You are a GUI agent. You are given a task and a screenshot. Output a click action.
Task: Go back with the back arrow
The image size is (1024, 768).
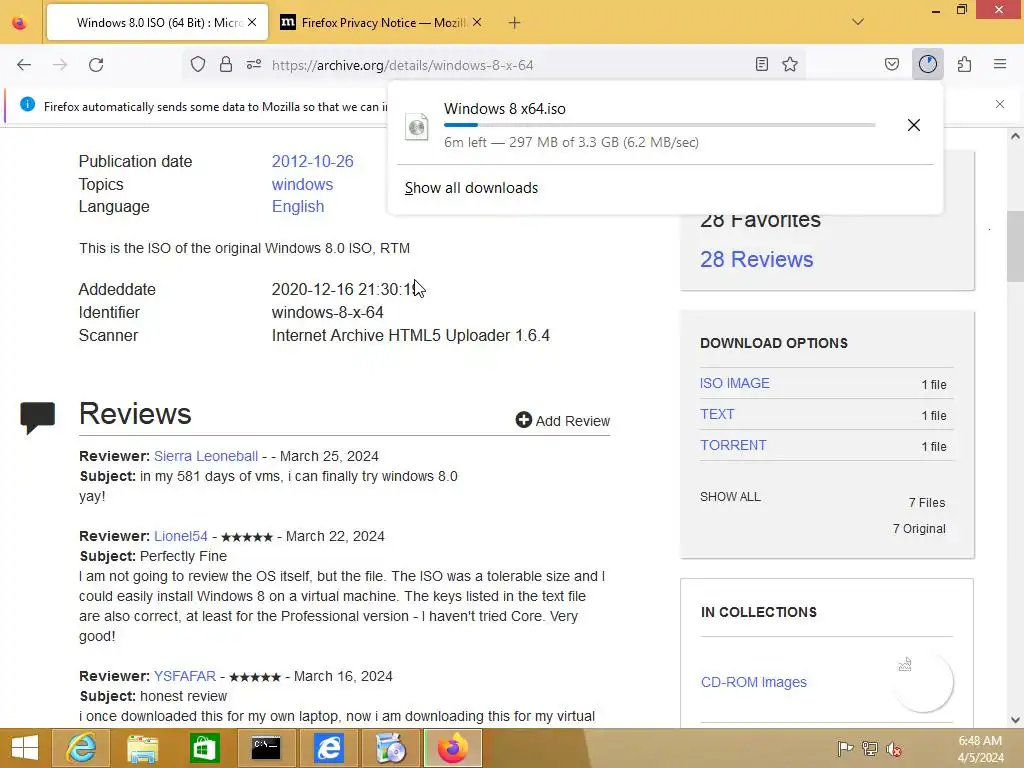point(24,65)
